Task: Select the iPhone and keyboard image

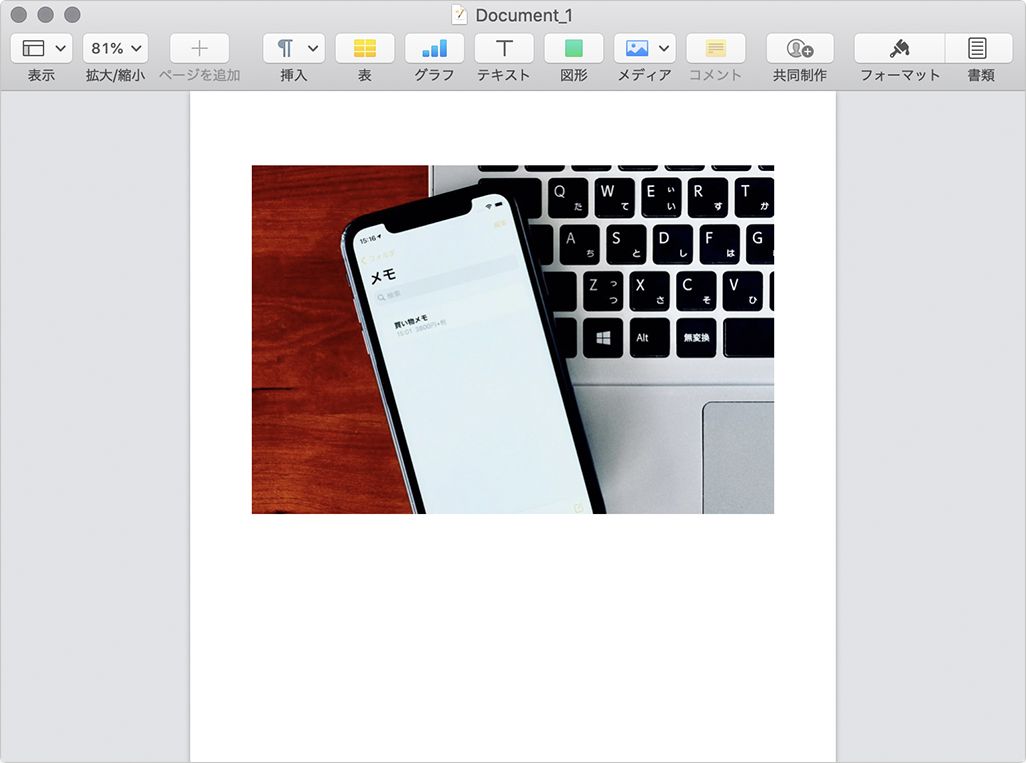Action: pyautogui.click(x=512, y=339)
